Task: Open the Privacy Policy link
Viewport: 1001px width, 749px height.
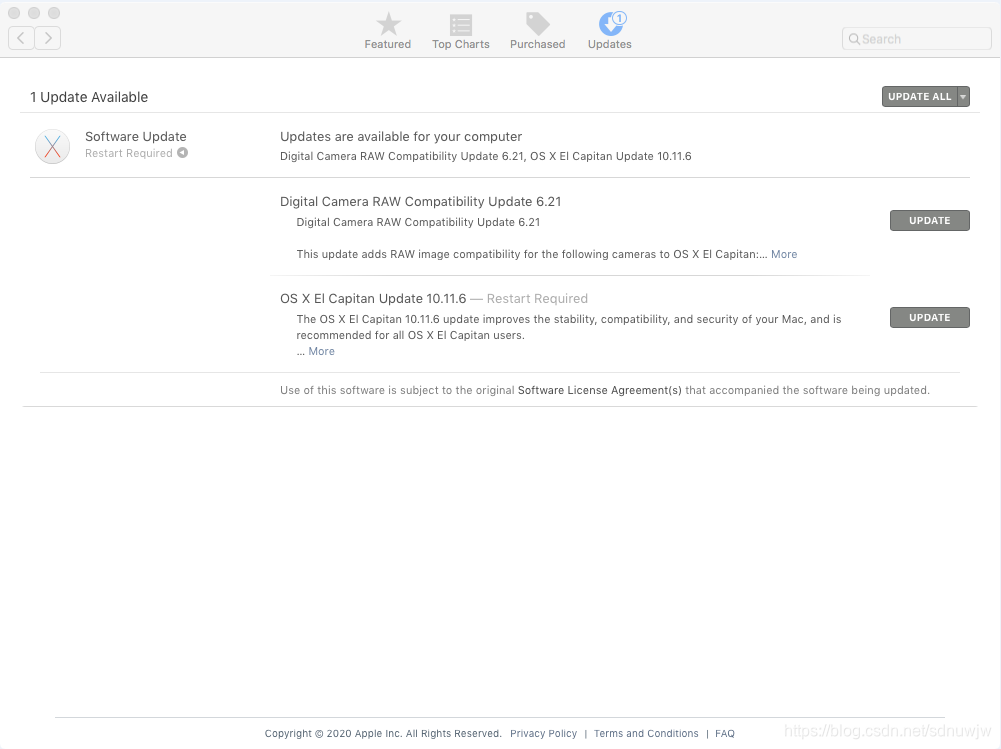Action: 543,734
